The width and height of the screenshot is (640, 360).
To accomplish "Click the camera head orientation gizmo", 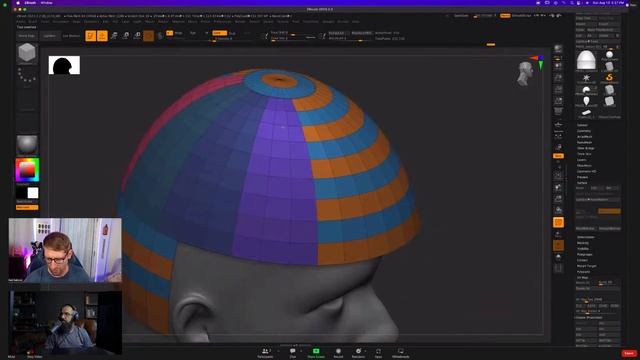I will 526,73.
